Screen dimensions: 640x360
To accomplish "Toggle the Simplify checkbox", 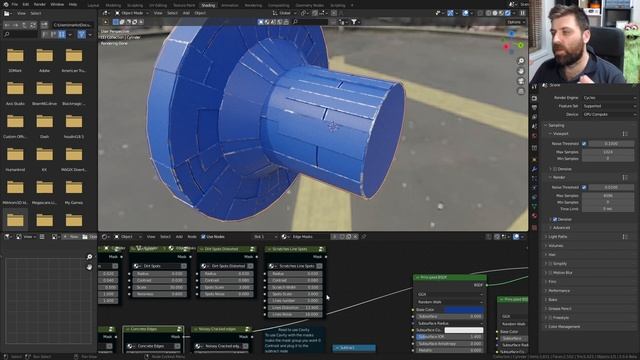I will coord(550,264).
